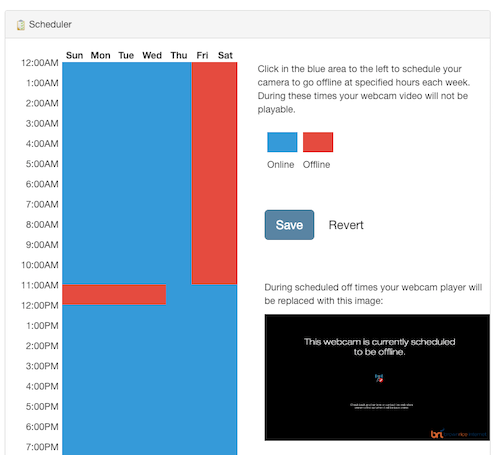Screen dimensions: 500x455
Task: Click the Sun column header
Action: point(74,55)
